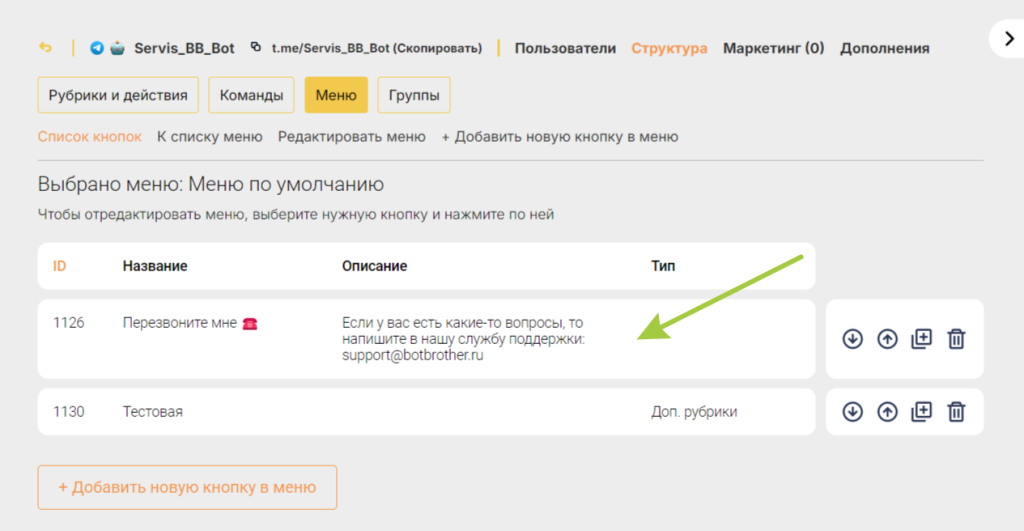Select the ID cell 1130

pos(69,411)
